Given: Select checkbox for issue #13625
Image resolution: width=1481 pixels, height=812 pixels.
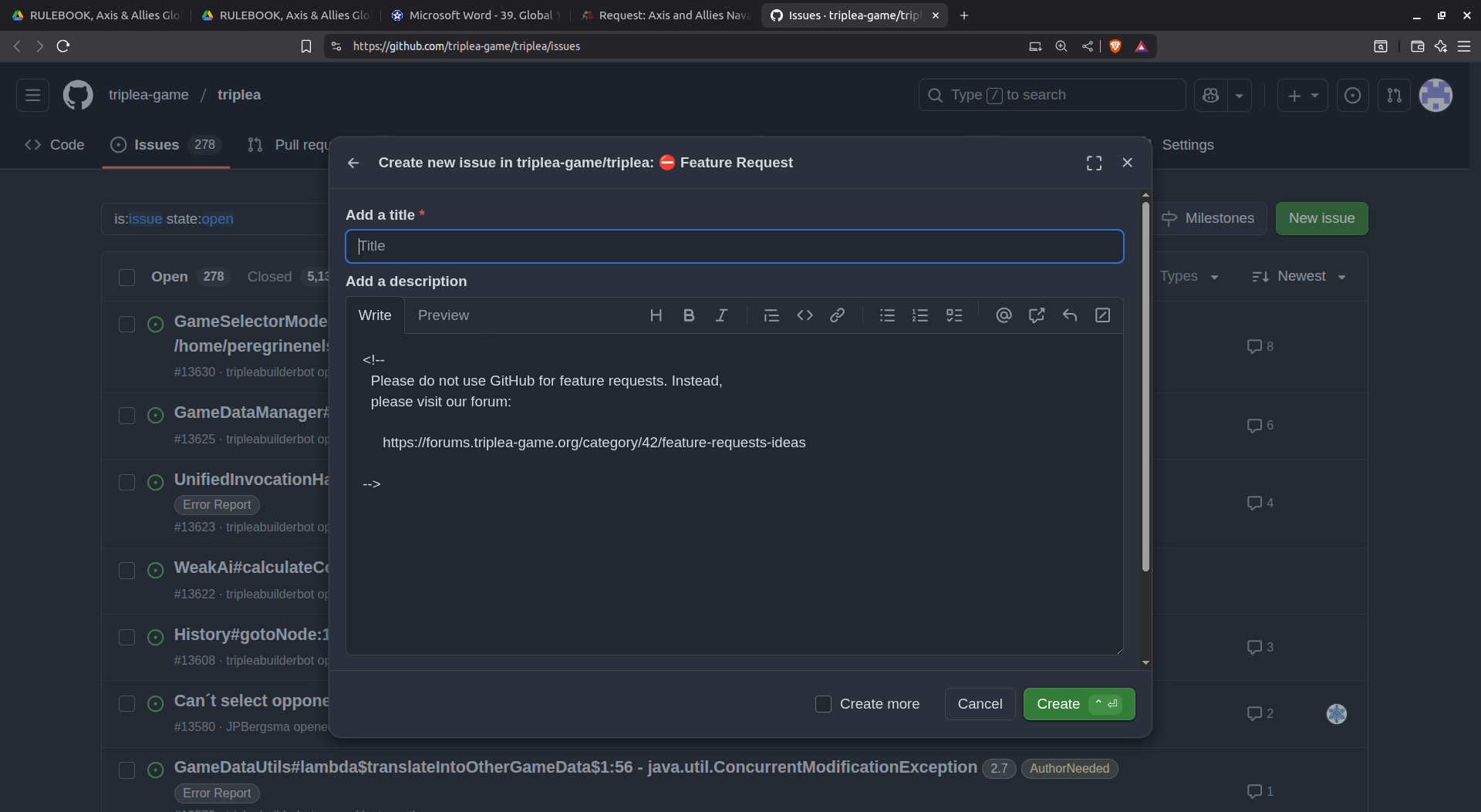Looking at the screenshot, I should coord(127,416).
